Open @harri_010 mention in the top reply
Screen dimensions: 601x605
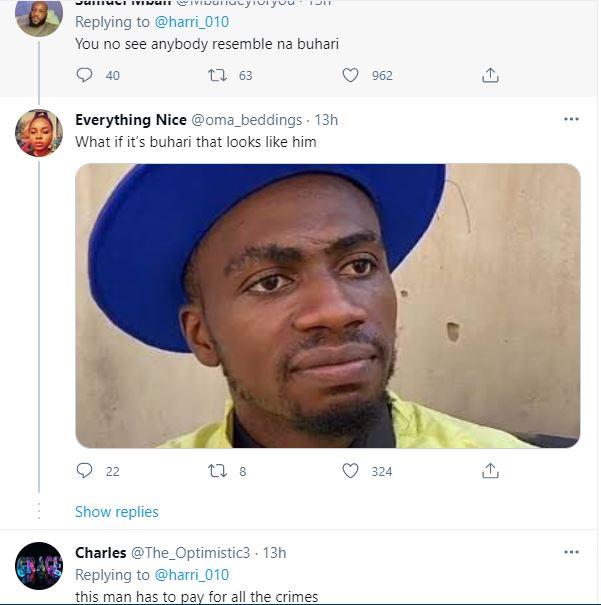(192, 21)
